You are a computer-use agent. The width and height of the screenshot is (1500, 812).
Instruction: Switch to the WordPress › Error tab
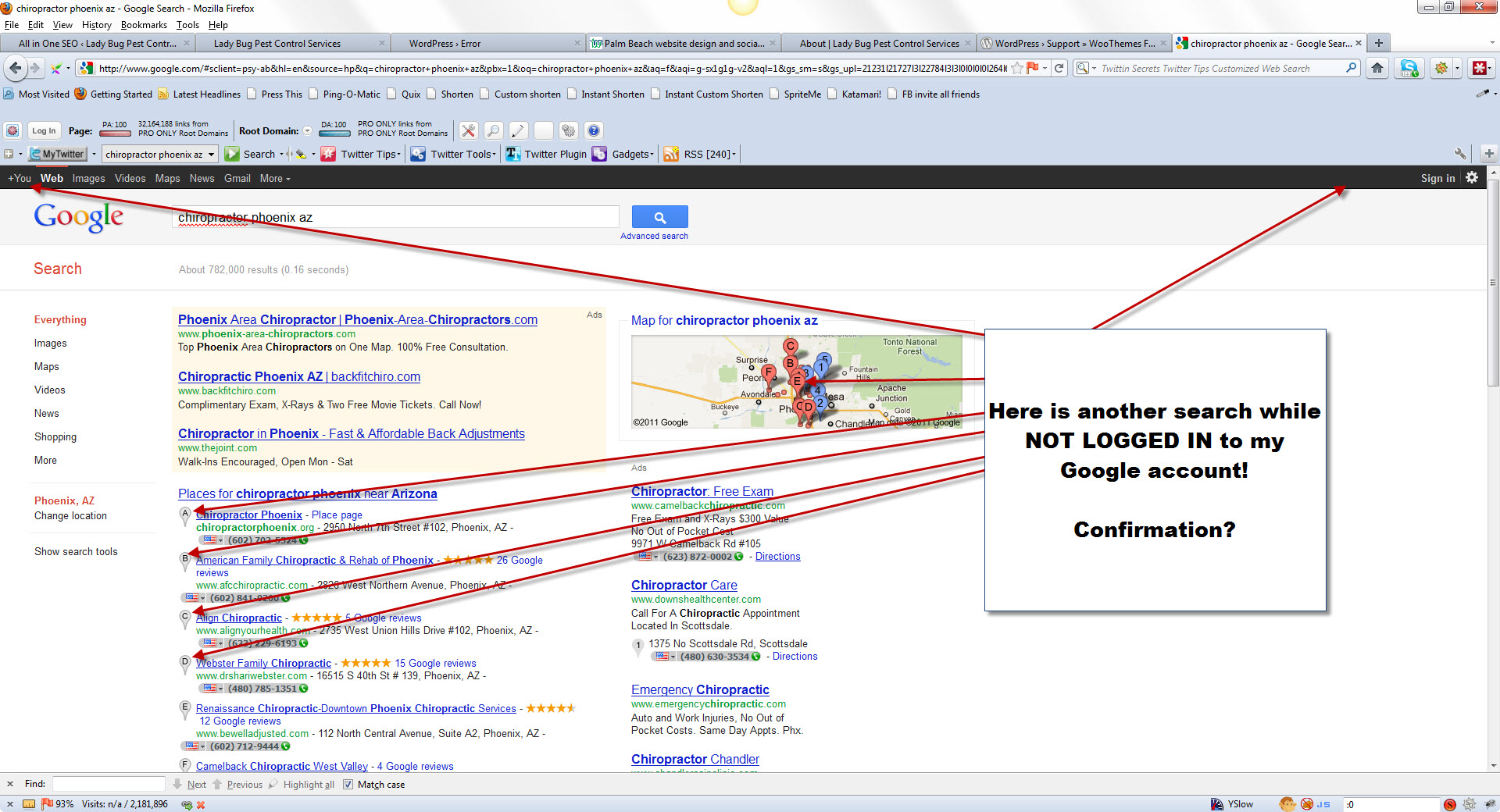pos(488,43)
